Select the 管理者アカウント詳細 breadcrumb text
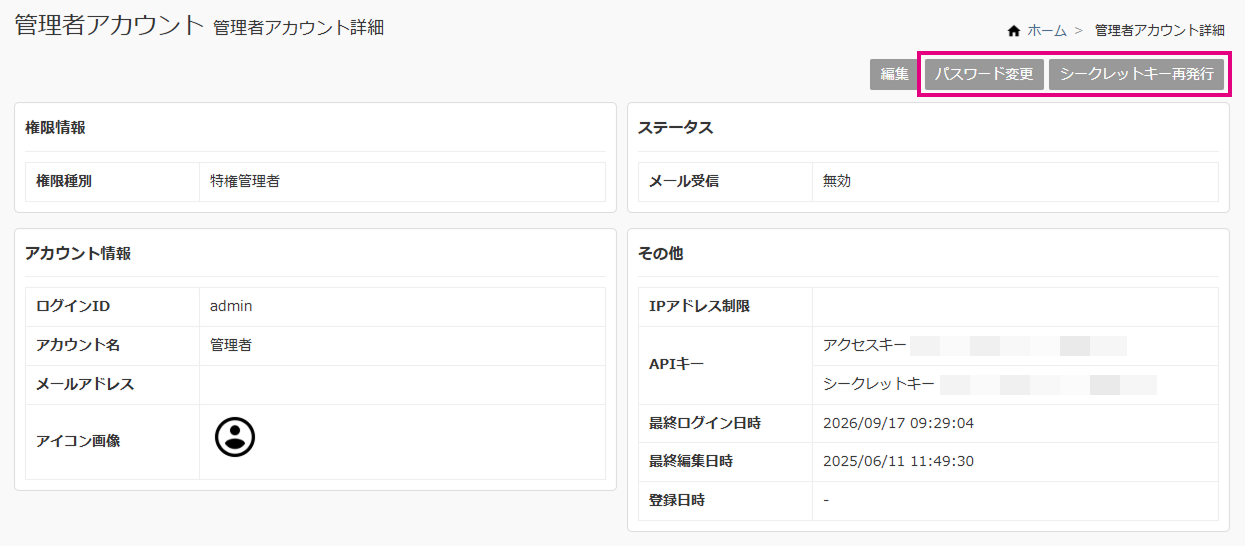This screenshot has height=546, width=1245. [1159, 31]
